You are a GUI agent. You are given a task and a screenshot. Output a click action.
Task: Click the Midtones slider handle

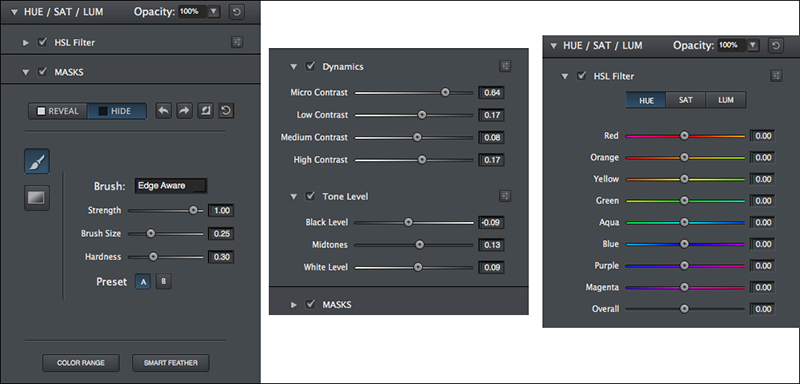click(419, 245)
